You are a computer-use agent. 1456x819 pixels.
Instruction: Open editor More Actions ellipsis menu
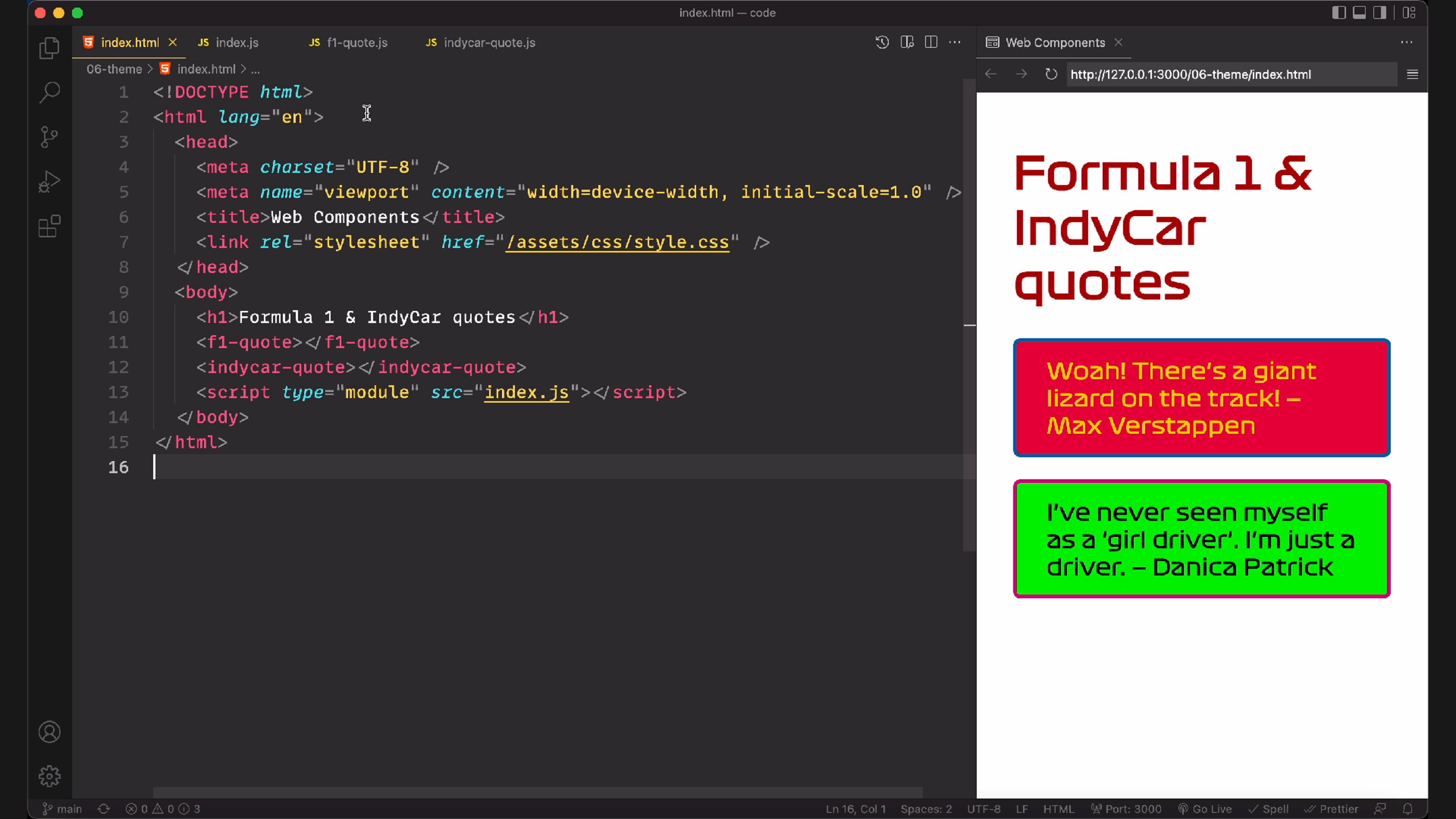(x=955, y=42)
